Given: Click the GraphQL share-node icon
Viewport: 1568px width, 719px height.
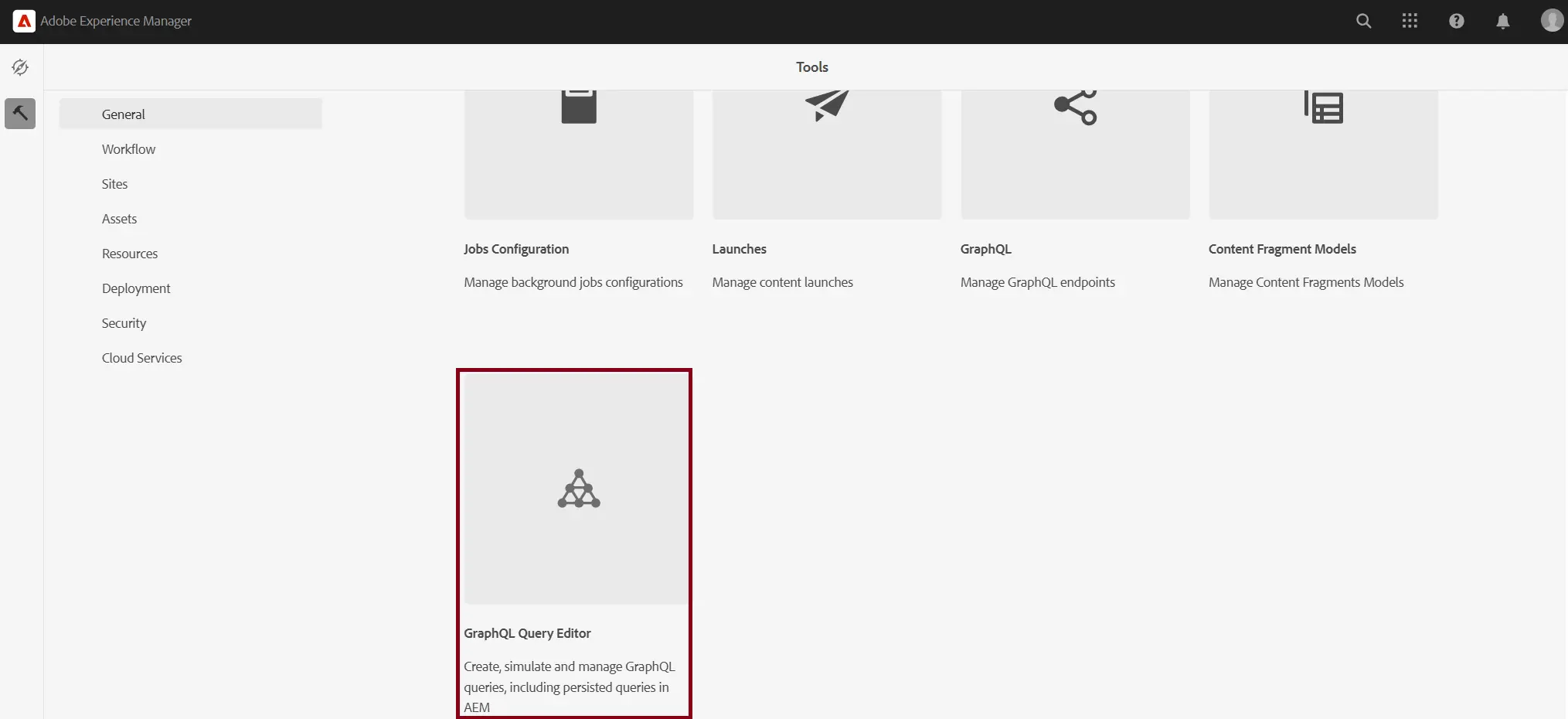Looking at the screenshot, I should (x=1075, y=107).
